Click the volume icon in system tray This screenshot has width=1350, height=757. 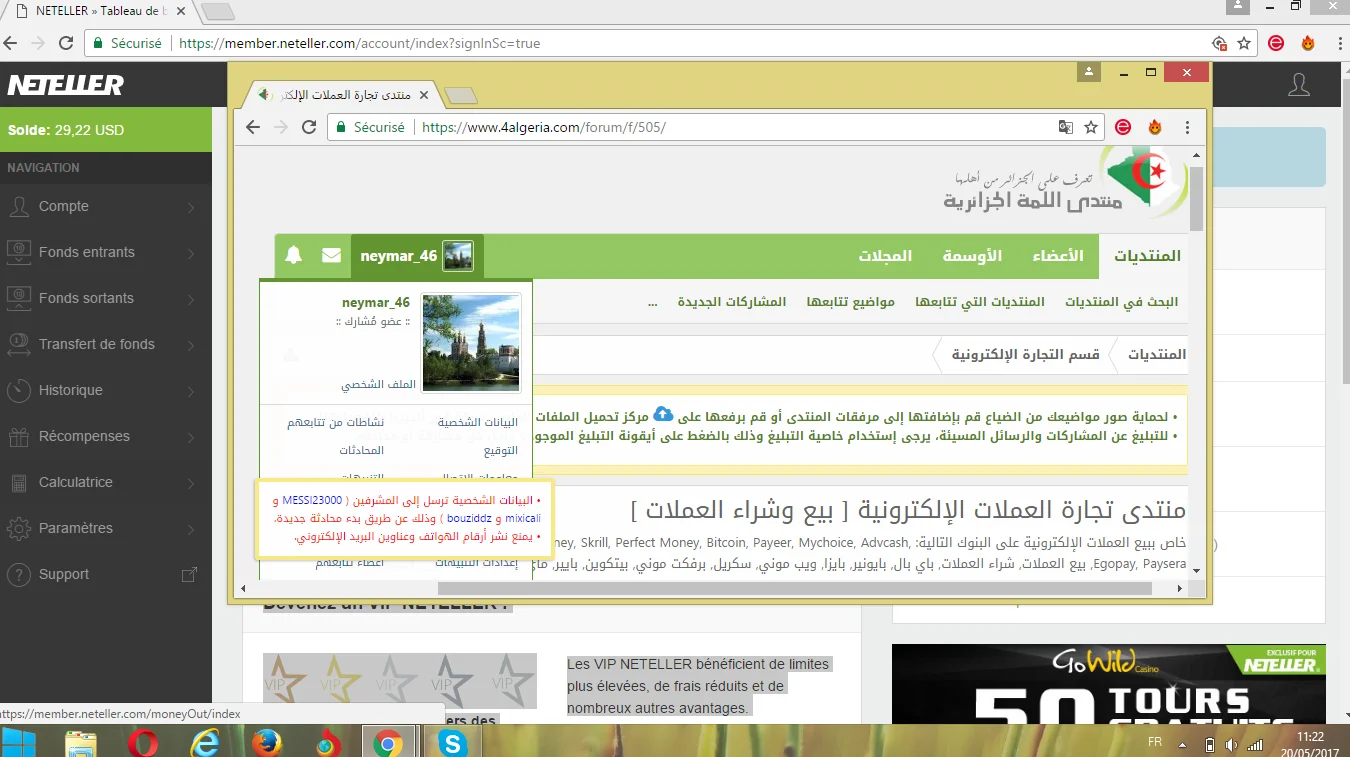coord(1231,745)
